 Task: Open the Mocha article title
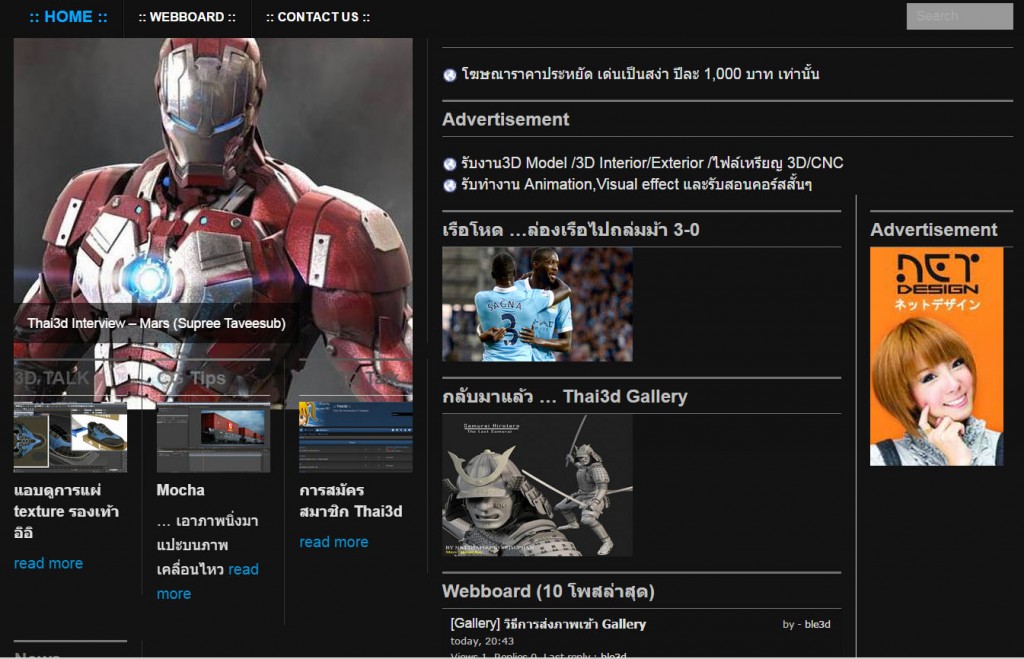pyautogui.click(x=180, y=490)
